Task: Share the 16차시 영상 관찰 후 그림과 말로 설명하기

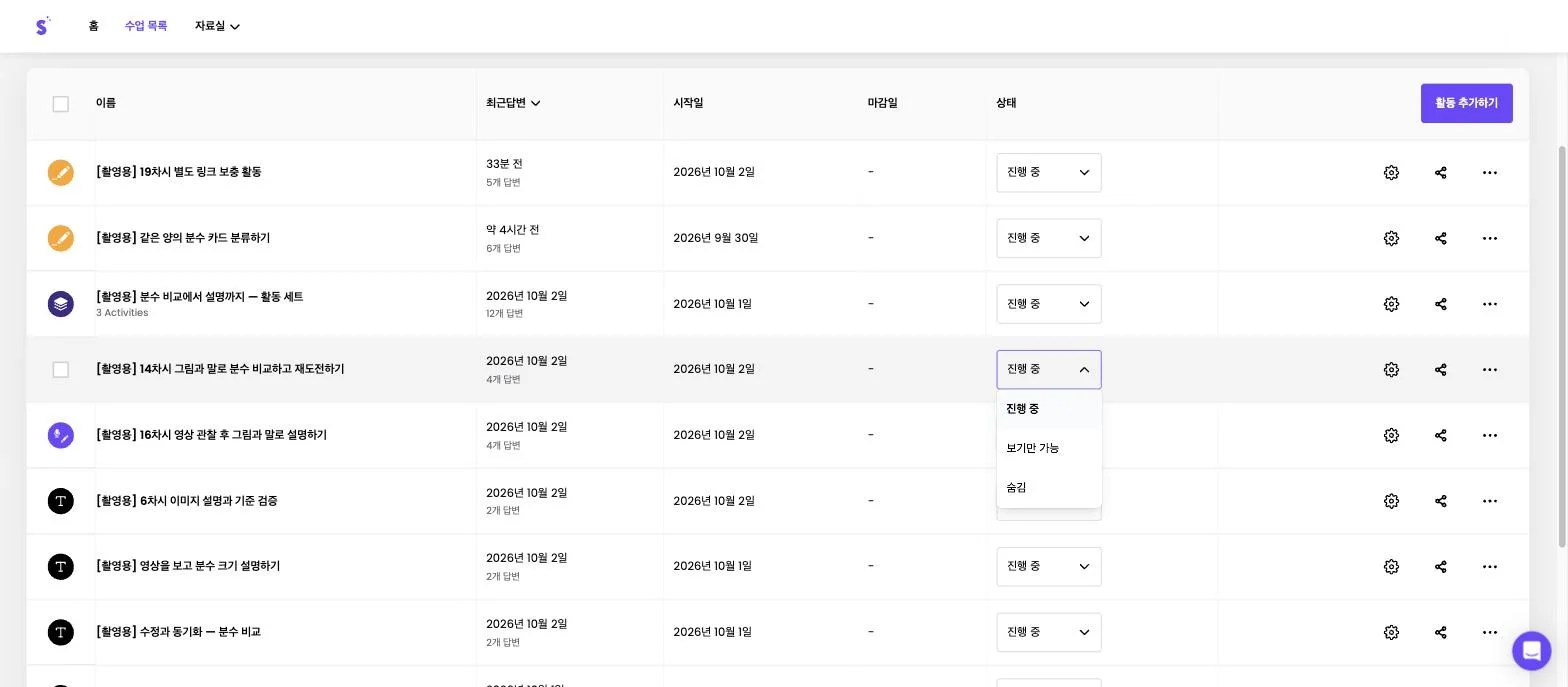Action: pos(1441,435)
